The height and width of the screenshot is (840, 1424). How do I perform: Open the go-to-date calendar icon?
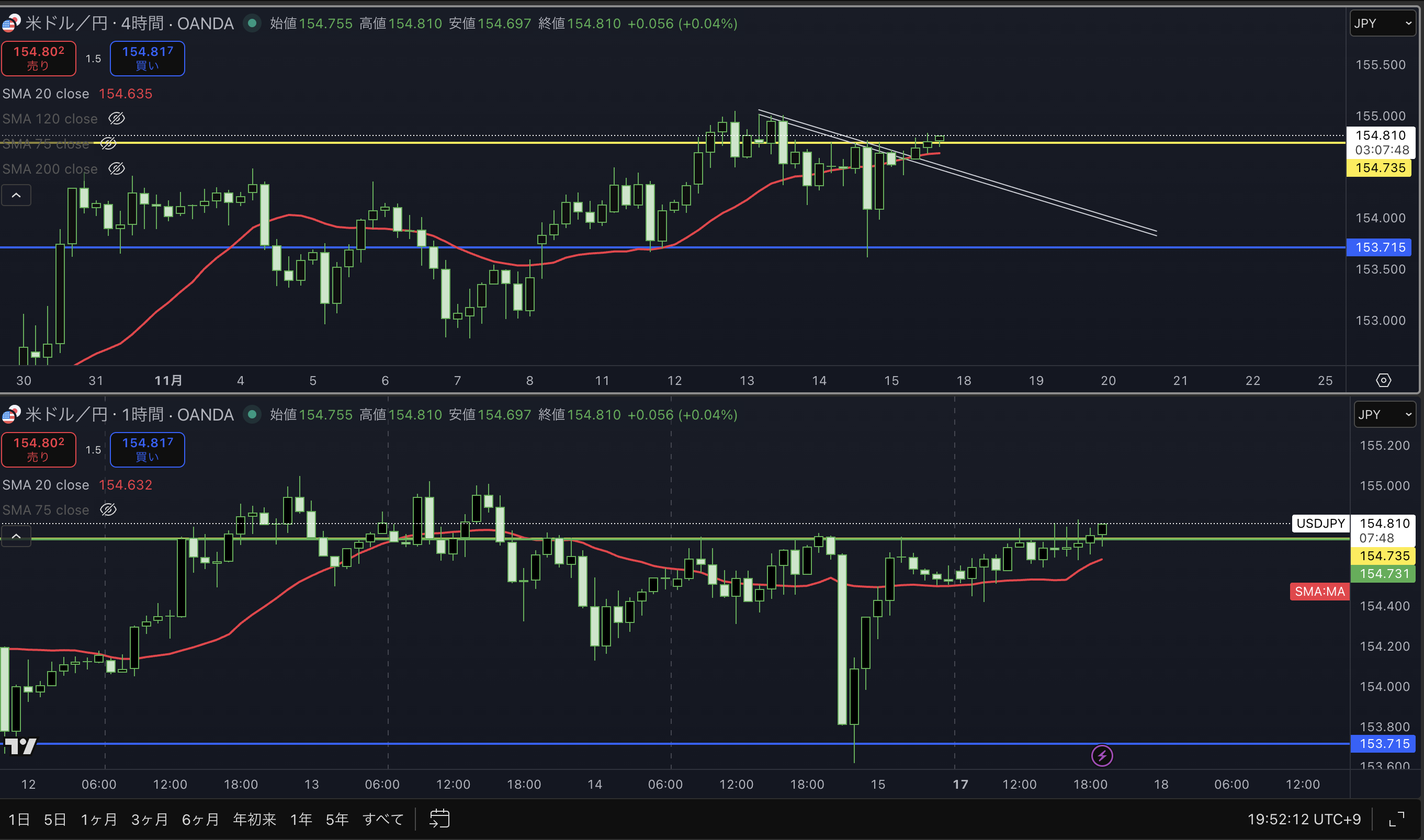click(x=439, y=819)
